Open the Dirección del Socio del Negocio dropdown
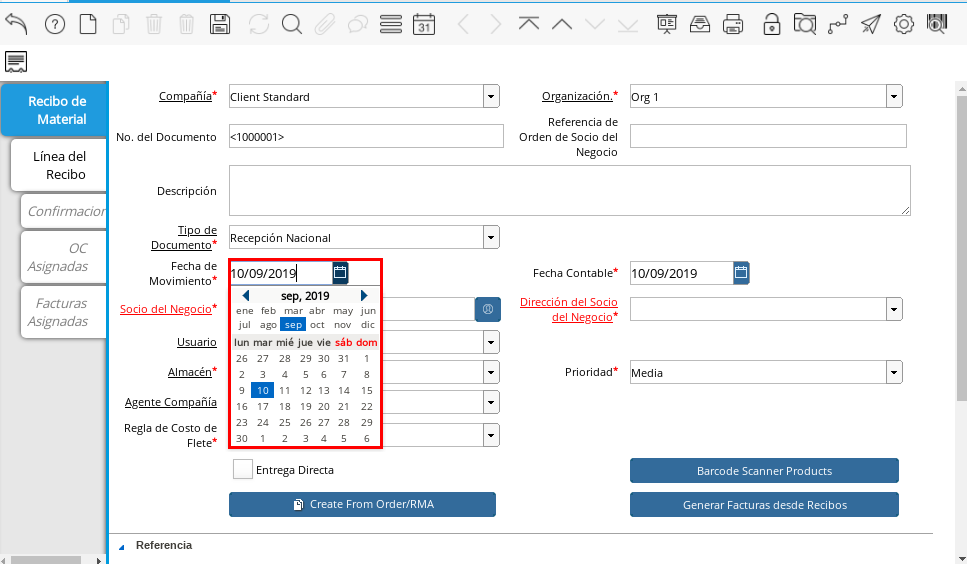Screen dimensions: 967x564 click(x=894, y=309)
